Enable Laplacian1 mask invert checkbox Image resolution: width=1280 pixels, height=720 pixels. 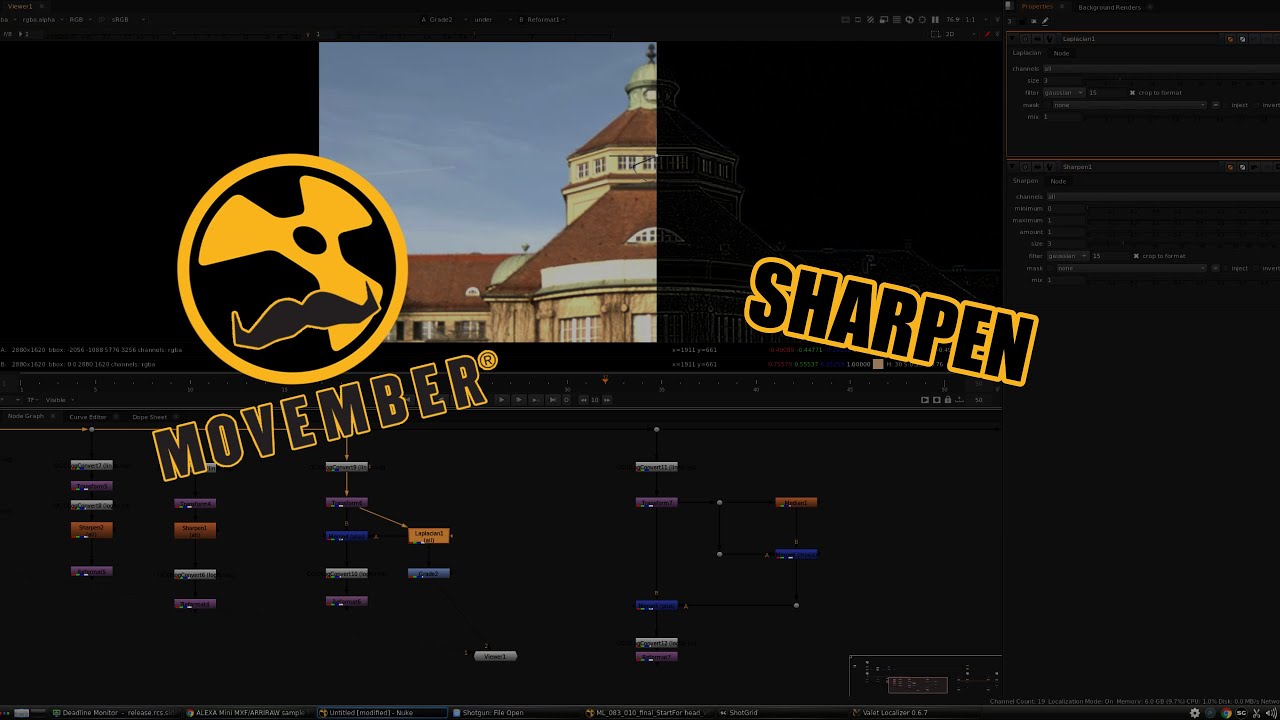click(1258, 105)
